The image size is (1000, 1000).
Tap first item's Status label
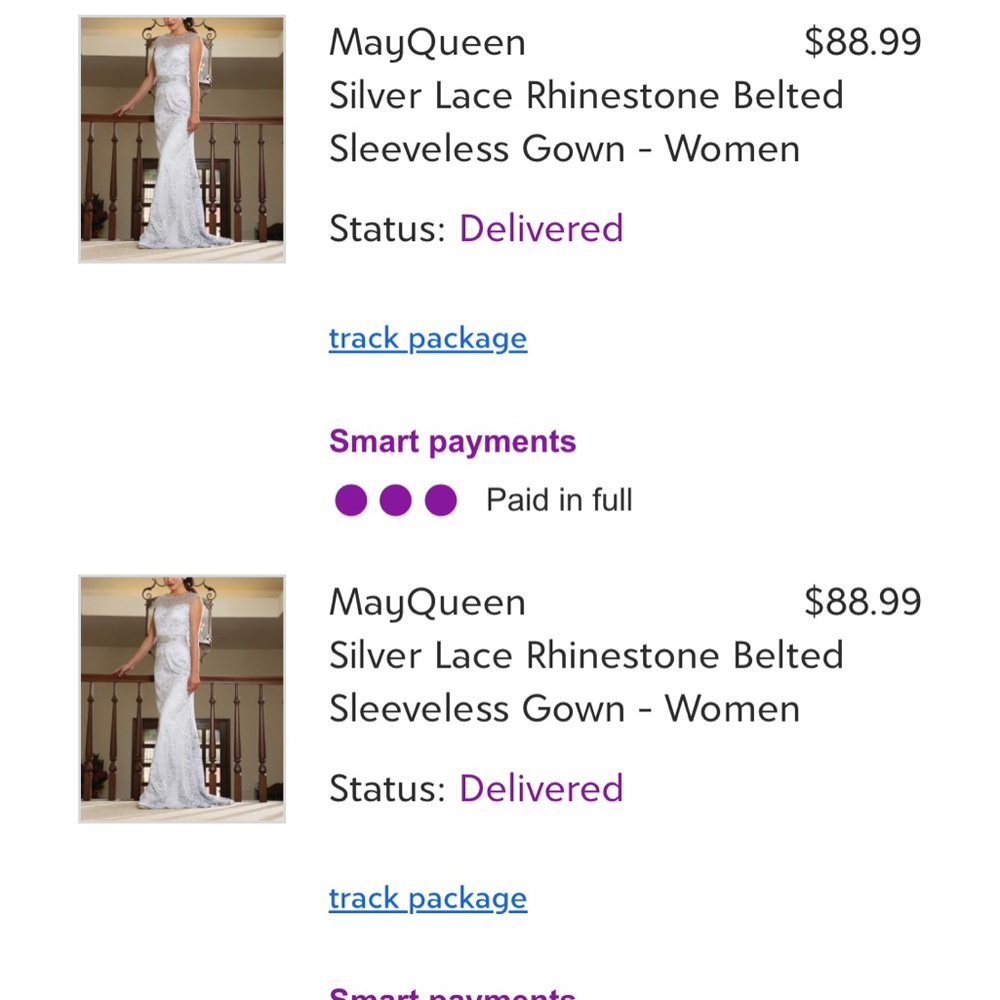pos(387,228)
